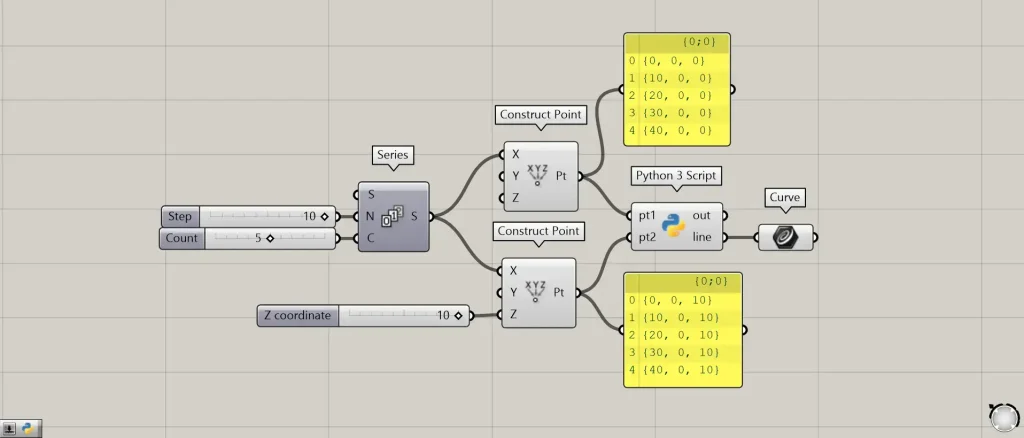1024x438 pixels.
Task: Click the Step slider diamond grip
Action: pos(324,216)
